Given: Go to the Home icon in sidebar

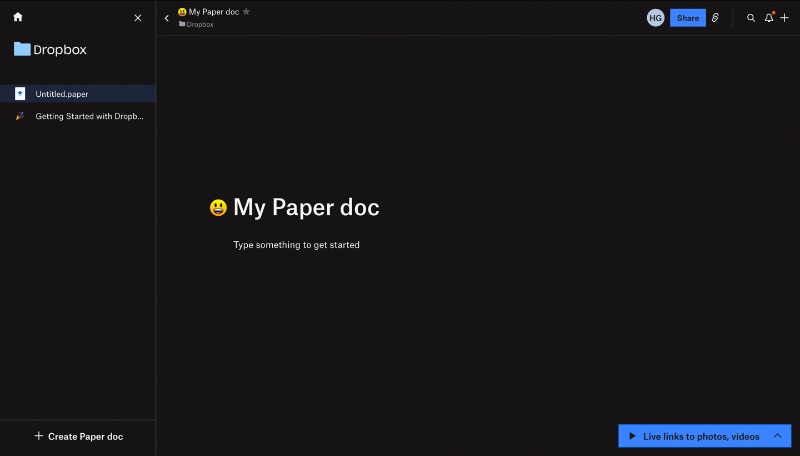Looking at the screenshot, I should (x=18, y=17).
